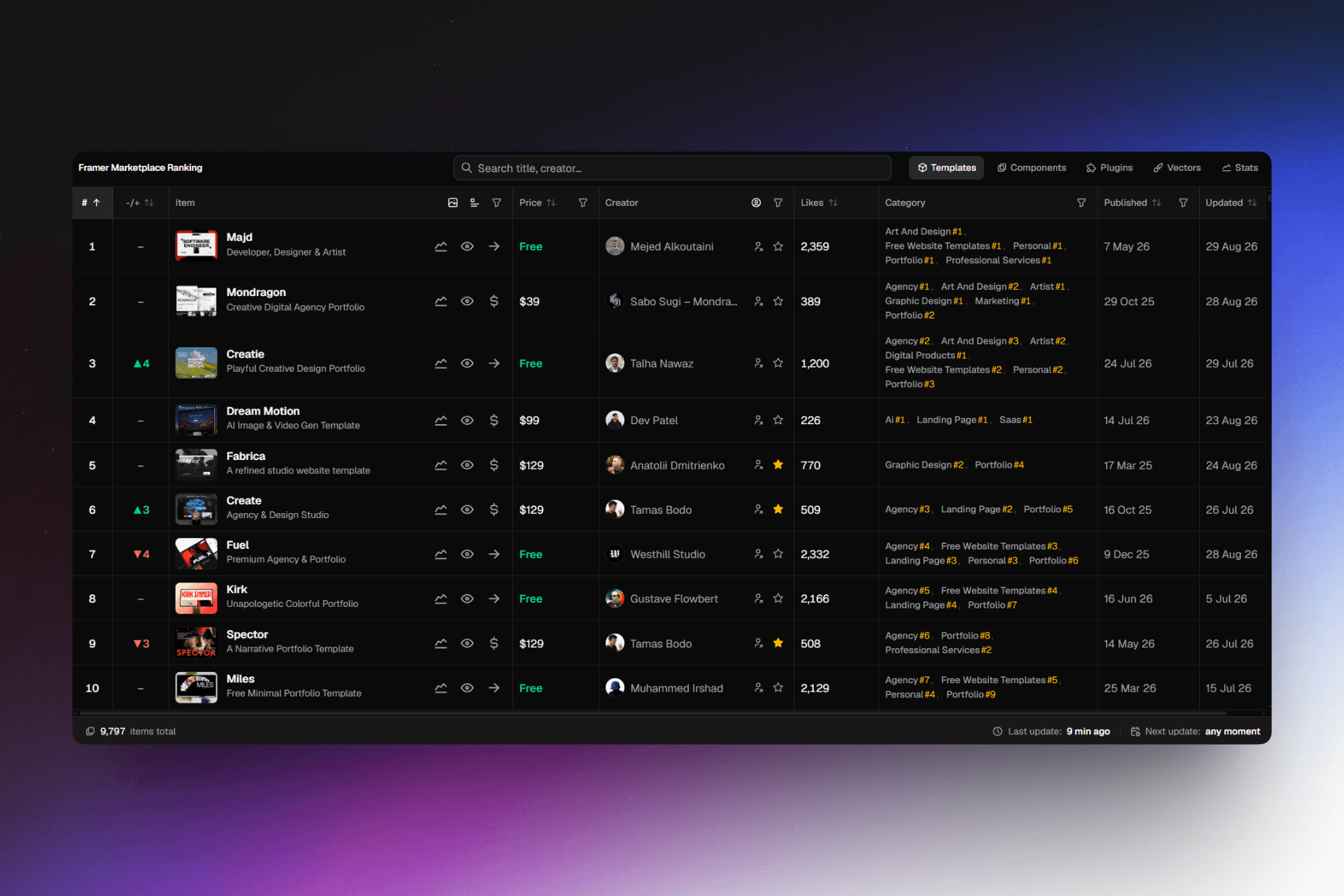Show the trend chart for Miles

tap(441, 688)
